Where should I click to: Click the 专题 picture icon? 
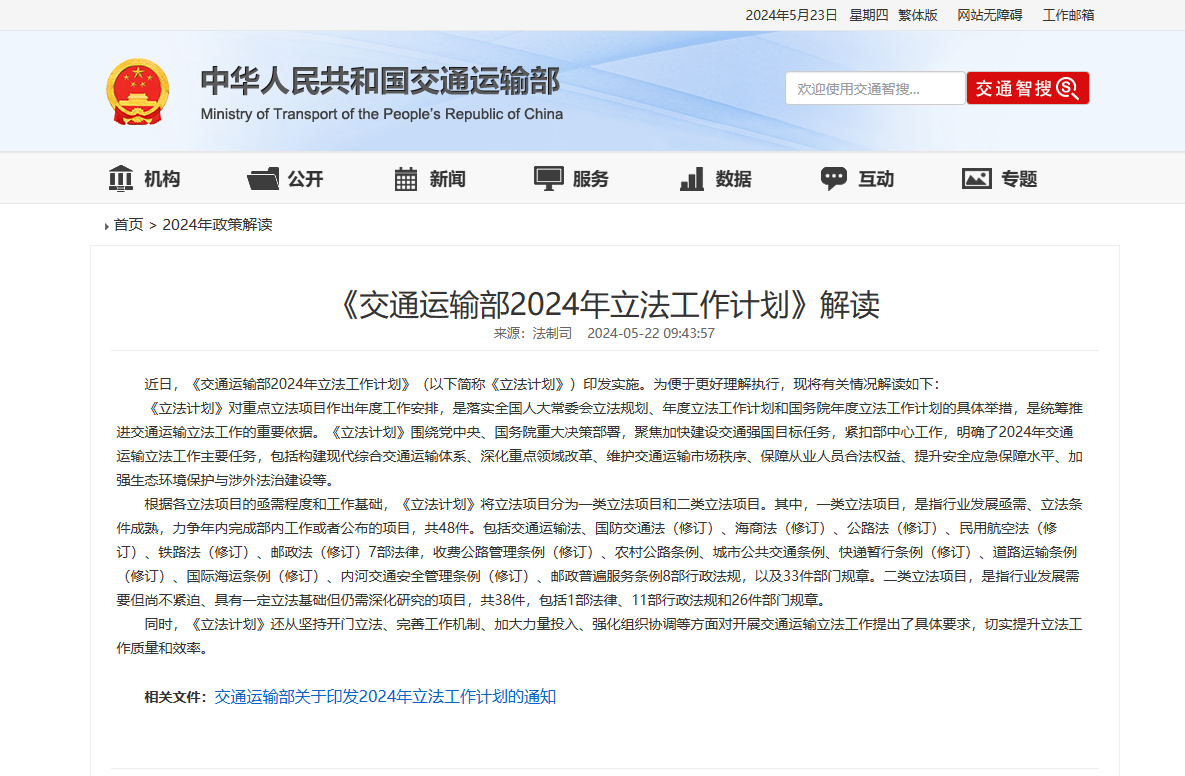[x=976, y=178]
